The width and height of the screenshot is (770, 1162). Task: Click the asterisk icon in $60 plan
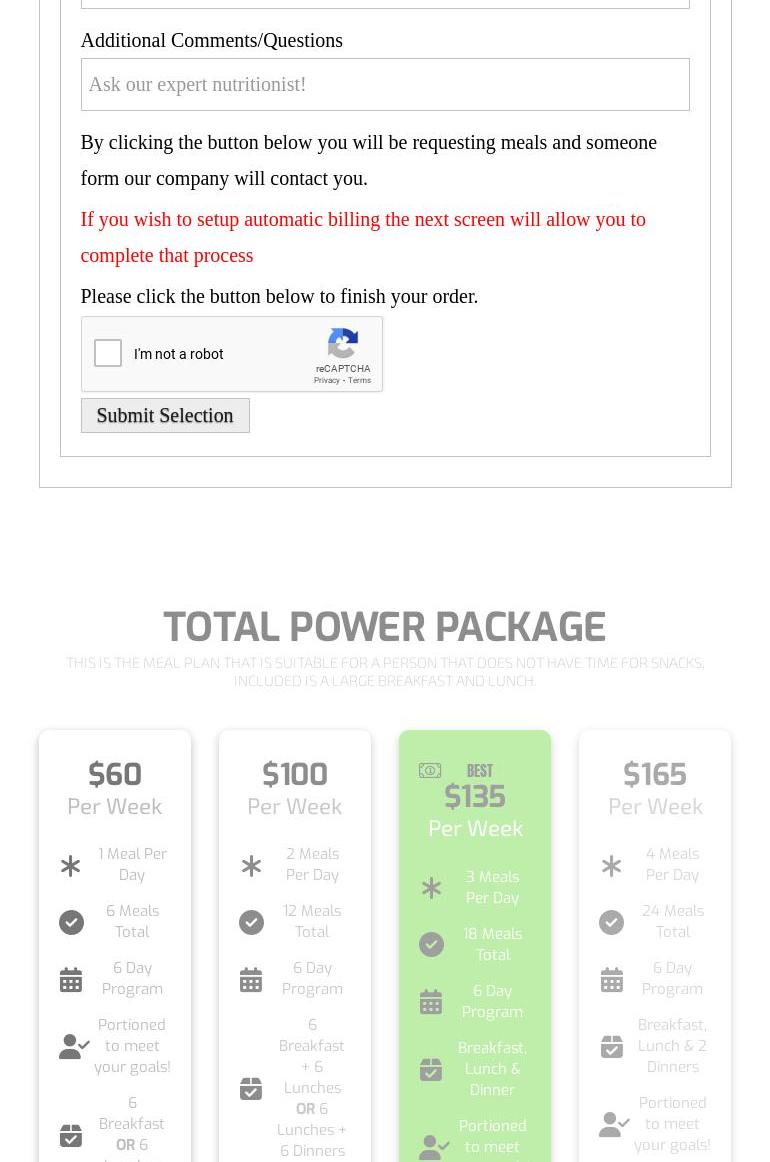tap(71, 866)
